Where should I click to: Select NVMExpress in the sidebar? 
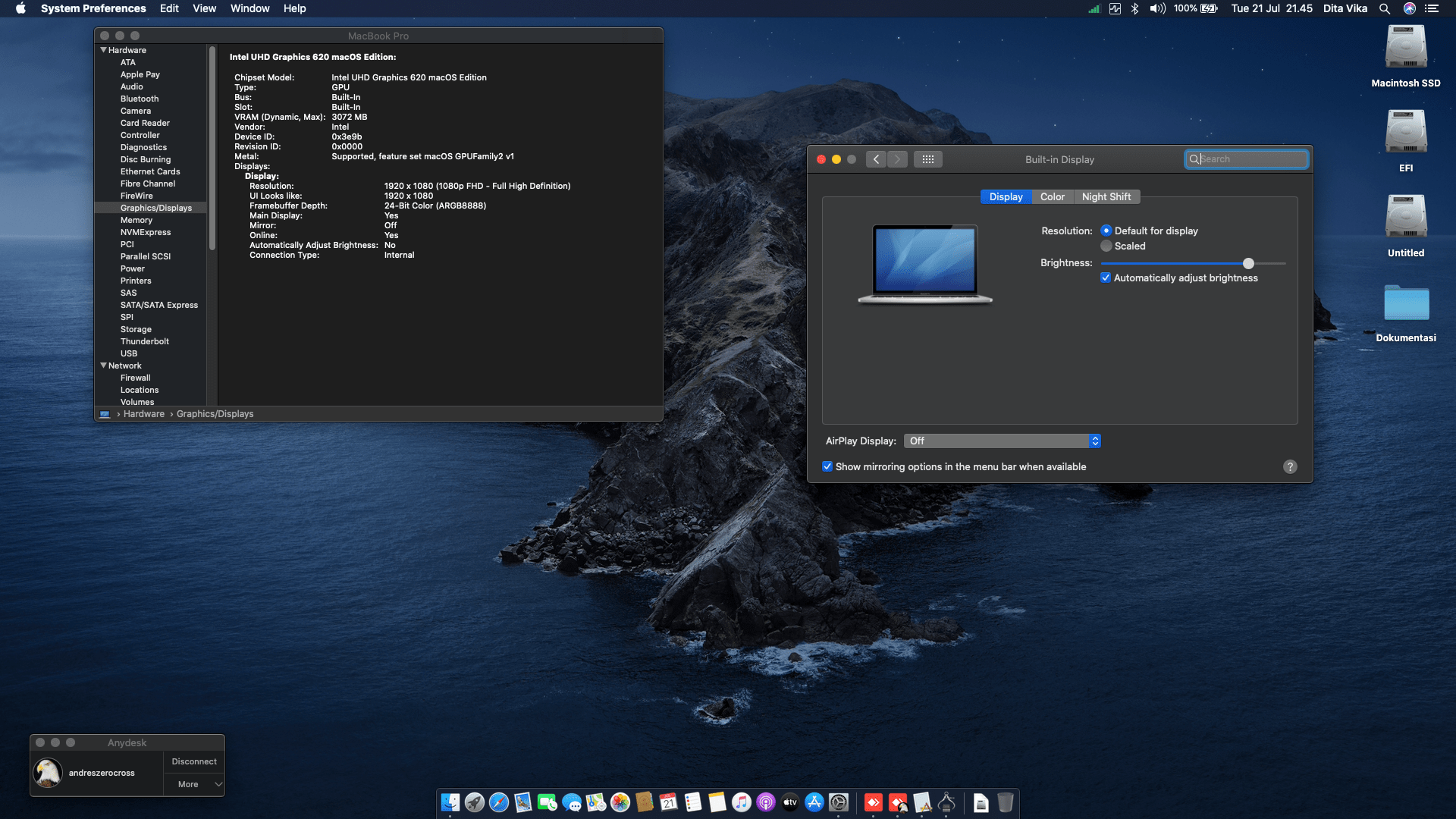[146, 232]
